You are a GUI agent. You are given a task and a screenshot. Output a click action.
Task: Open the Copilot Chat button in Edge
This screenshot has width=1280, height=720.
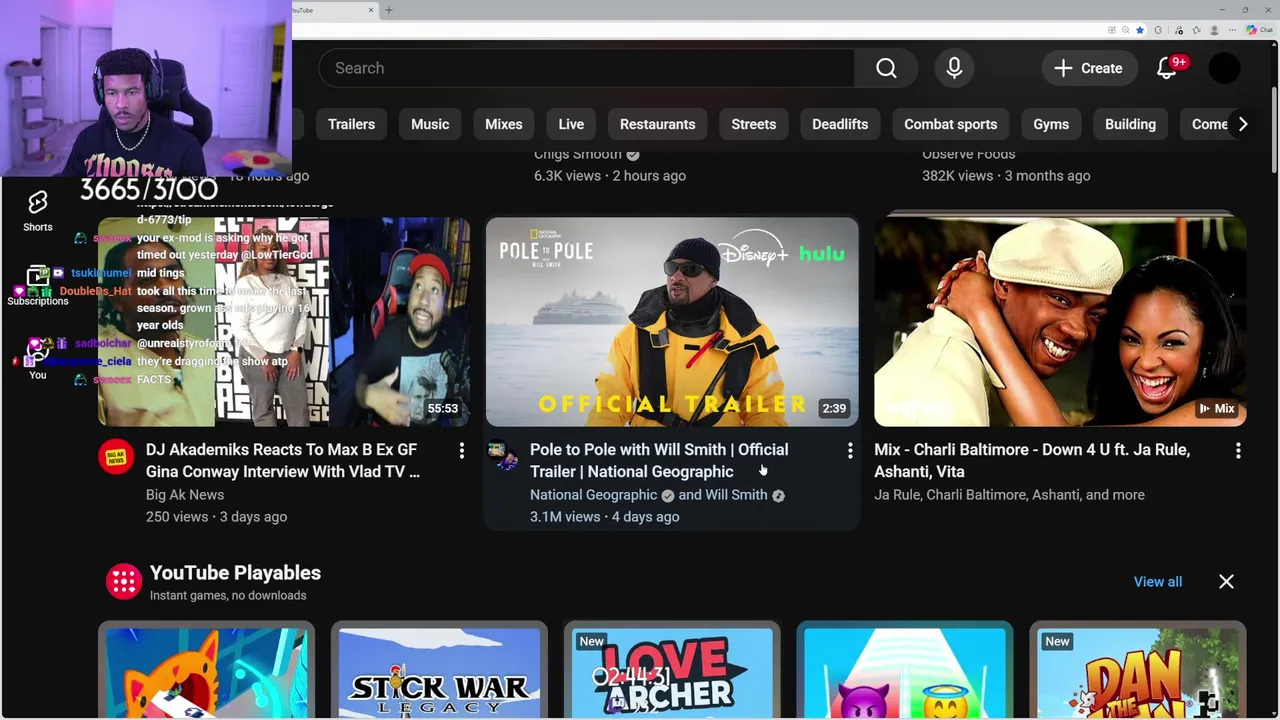pos(1258,30)
